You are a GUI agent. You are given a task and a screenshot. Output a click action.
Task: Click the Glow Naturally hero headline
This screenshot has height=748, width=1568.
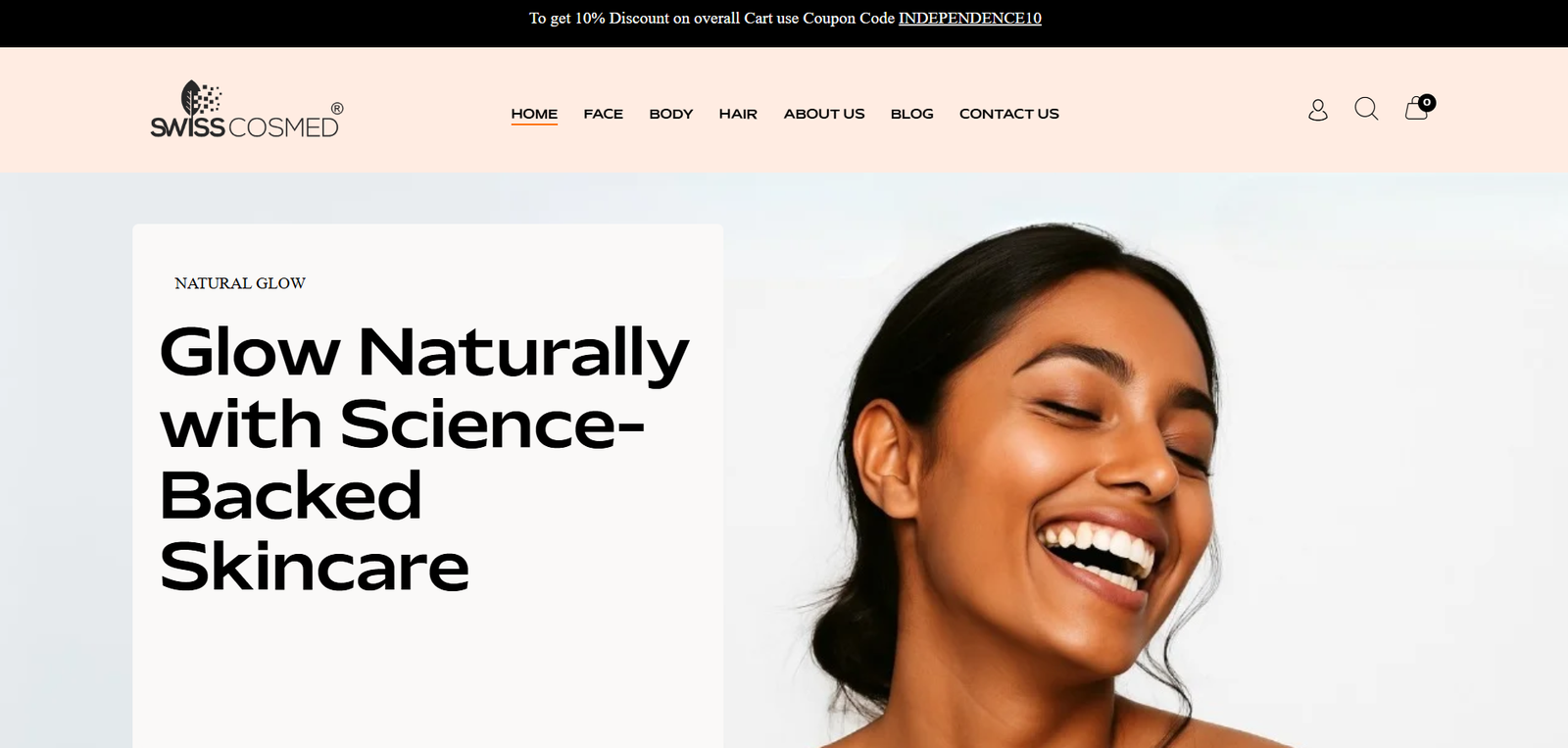(x=424, y=459)
